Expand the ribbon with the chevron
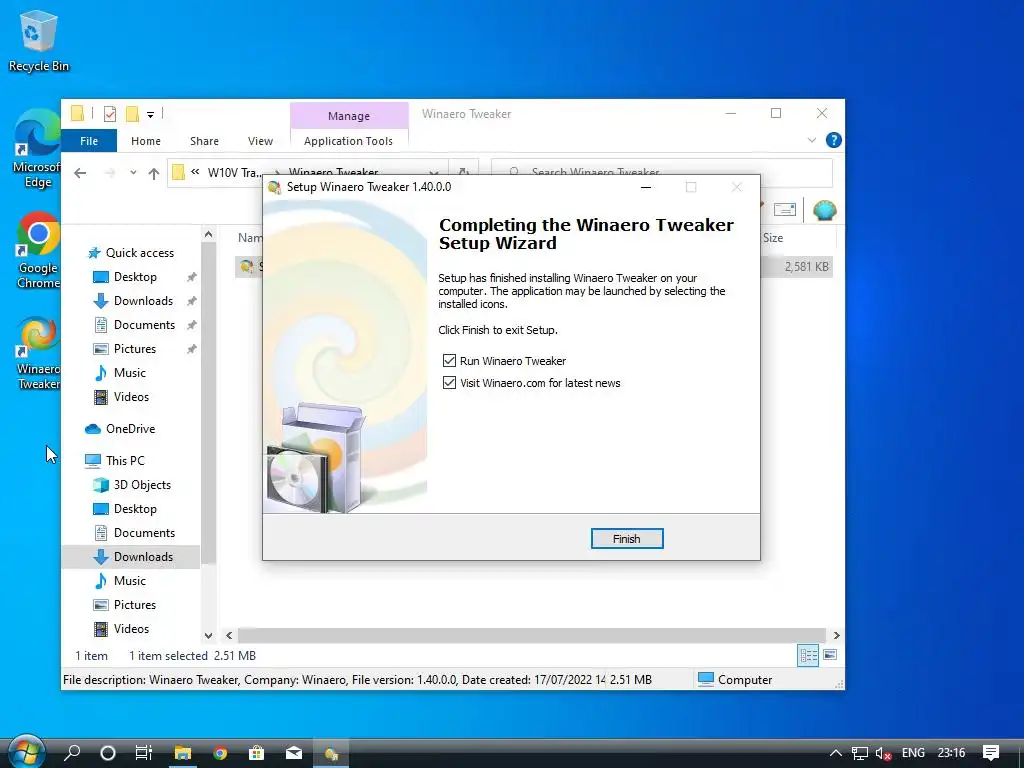This screenshot has height=768, width=1024. coord(812,140)
